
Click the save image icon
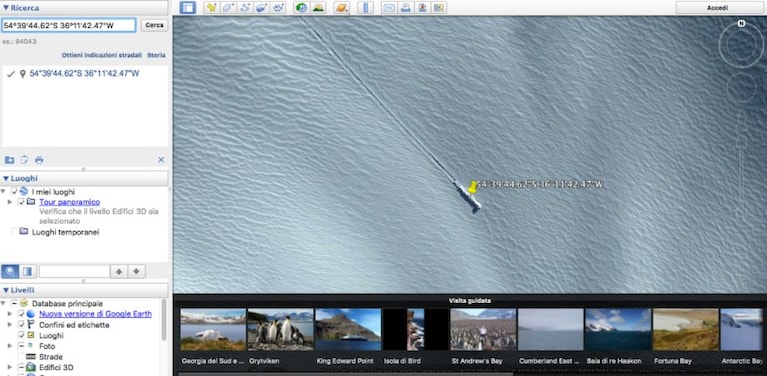[x=422, y=7]
